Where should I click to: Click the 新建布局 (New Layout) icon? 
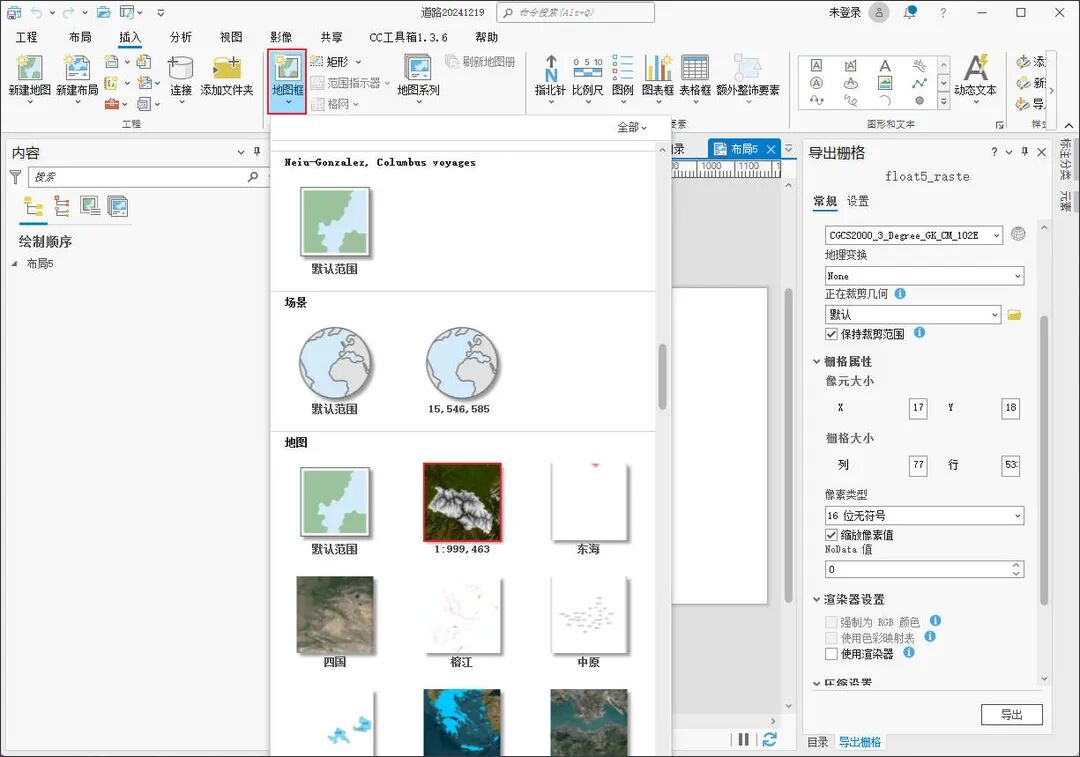tap(77, 69)
